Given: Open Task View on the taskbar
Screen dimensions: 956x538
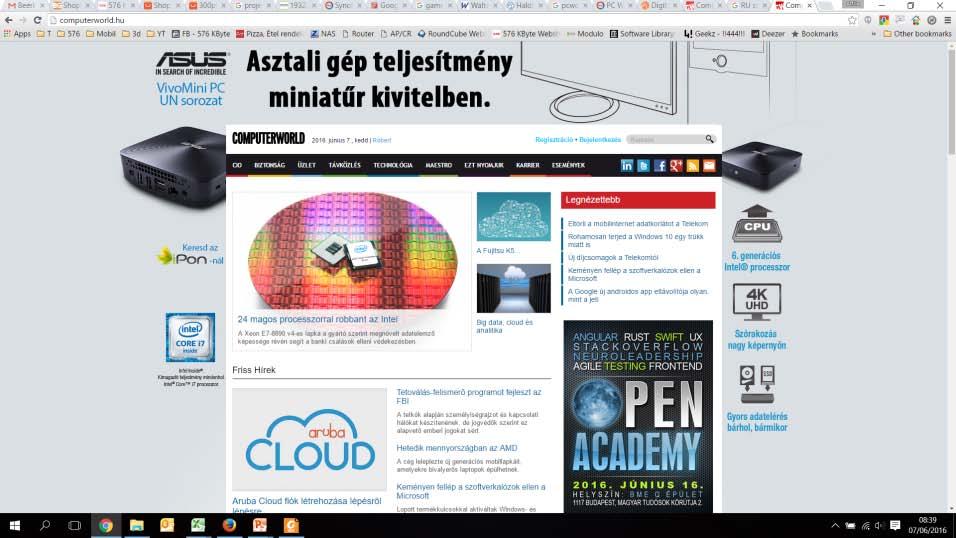Looking at the screenshot, I should 74,525.
